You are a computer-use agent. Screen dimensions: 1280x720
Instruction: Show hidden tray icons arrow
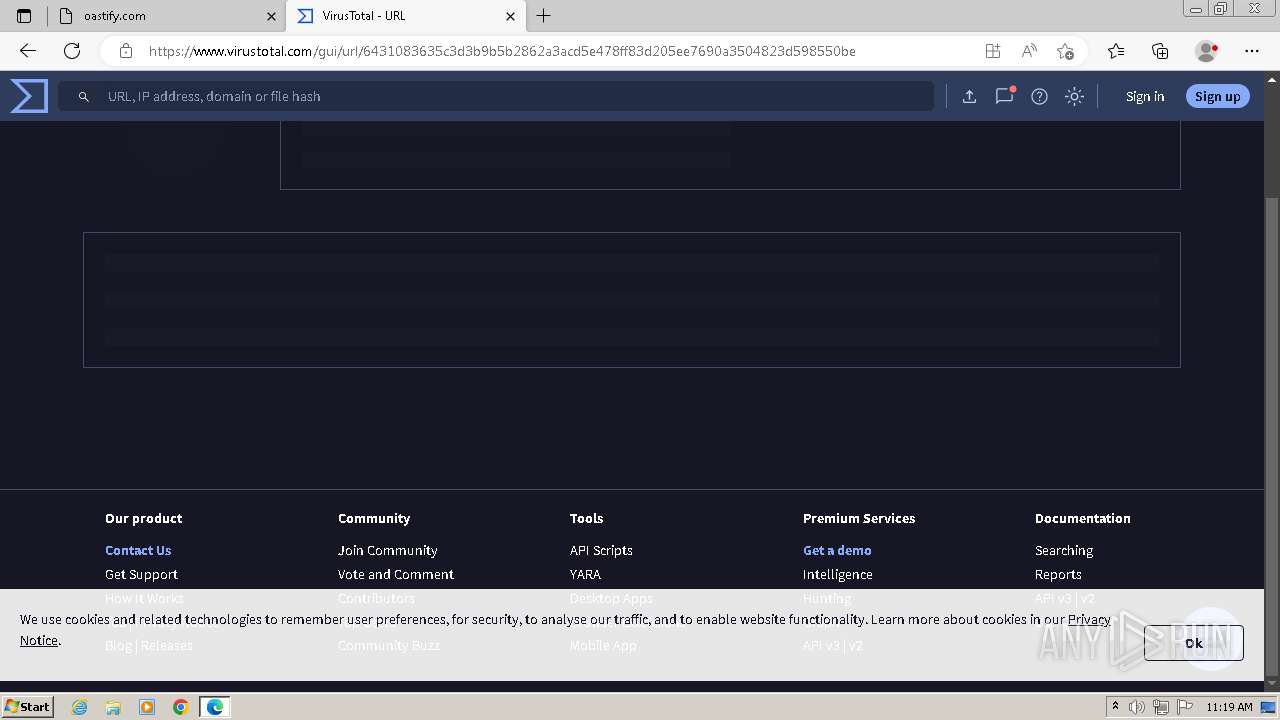(x=1115, y=706)
